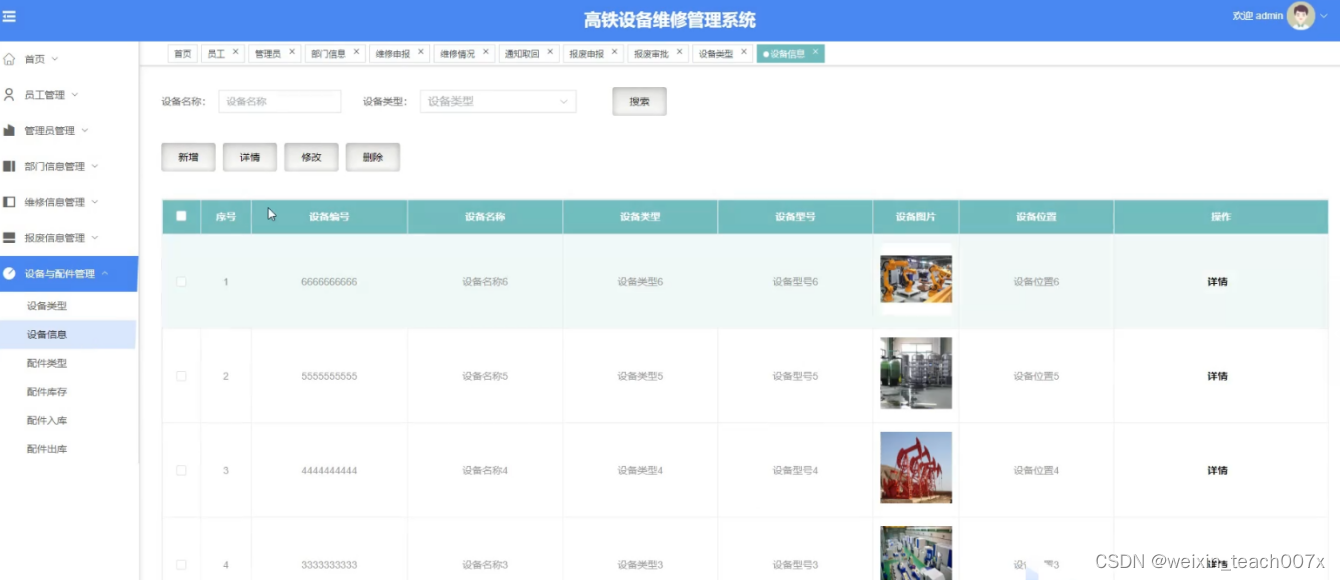Select 设备信息 in sidebar submenu
Image resolution: width=1340 pixels, height=580 pixels.
coord(68,335)
